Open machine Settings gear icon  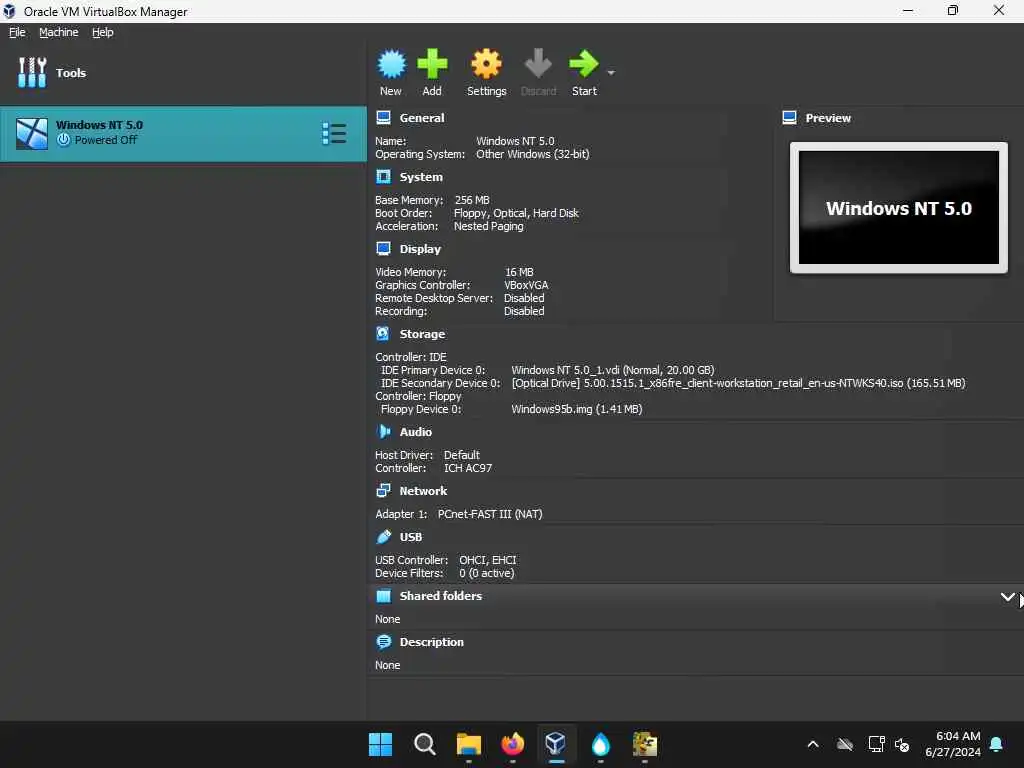coord(487,64)
